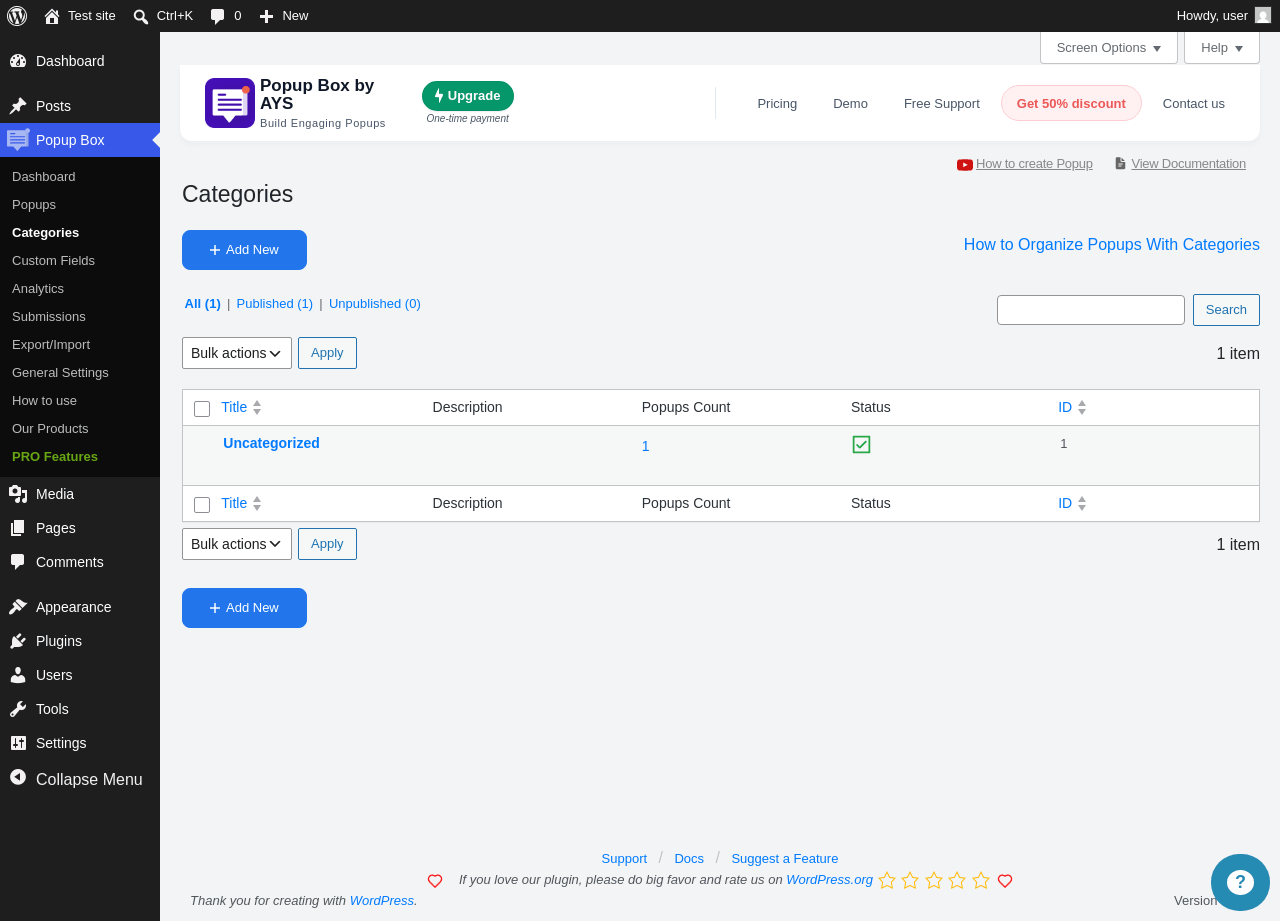The image size is (1280, 921).
Task: Open Suggest a Feature footer link
Action: tap(785, 858)
